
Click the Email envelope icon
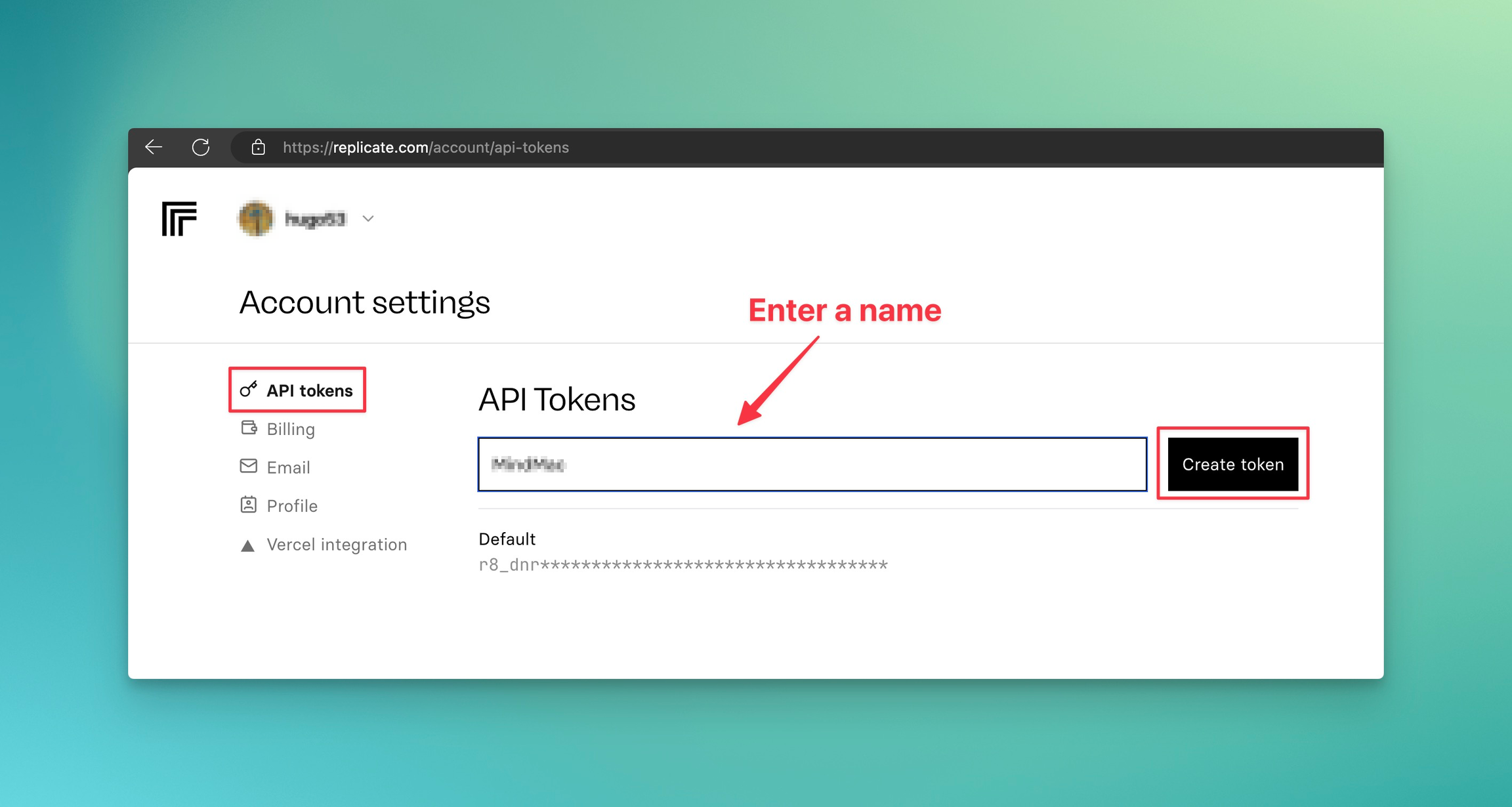click(248, 466)
